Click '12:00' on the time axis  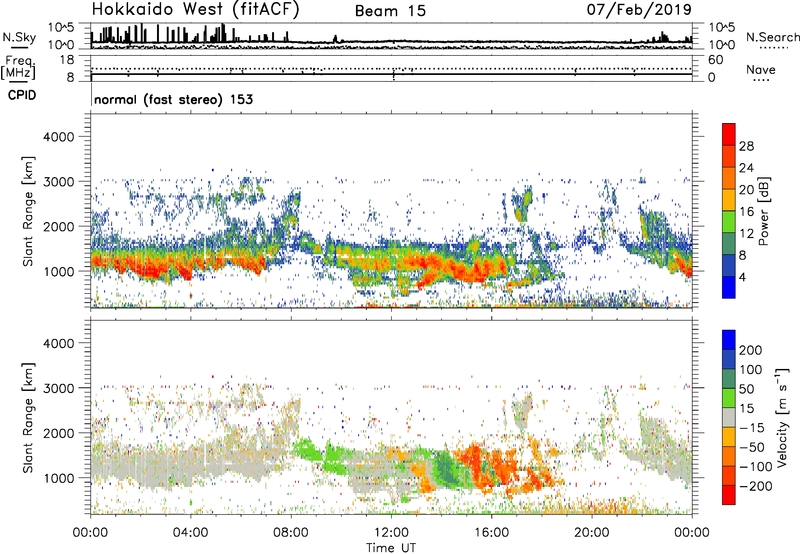(x=391, y=533)
